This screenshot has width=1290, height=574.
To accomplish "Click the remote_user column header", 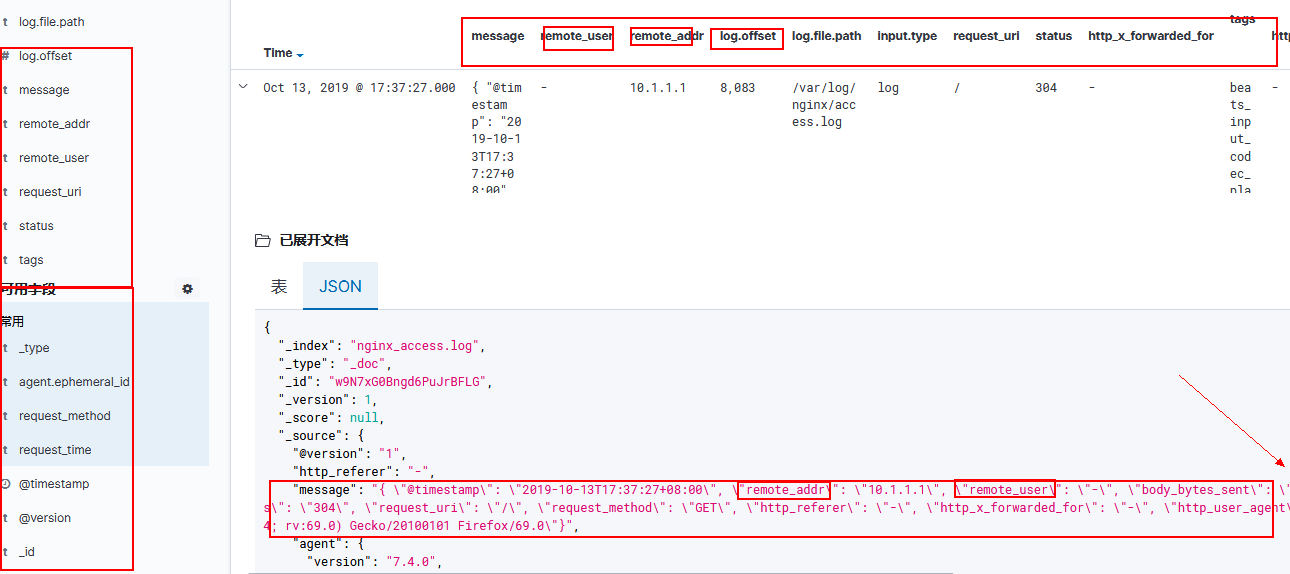I will click(576, 36).
